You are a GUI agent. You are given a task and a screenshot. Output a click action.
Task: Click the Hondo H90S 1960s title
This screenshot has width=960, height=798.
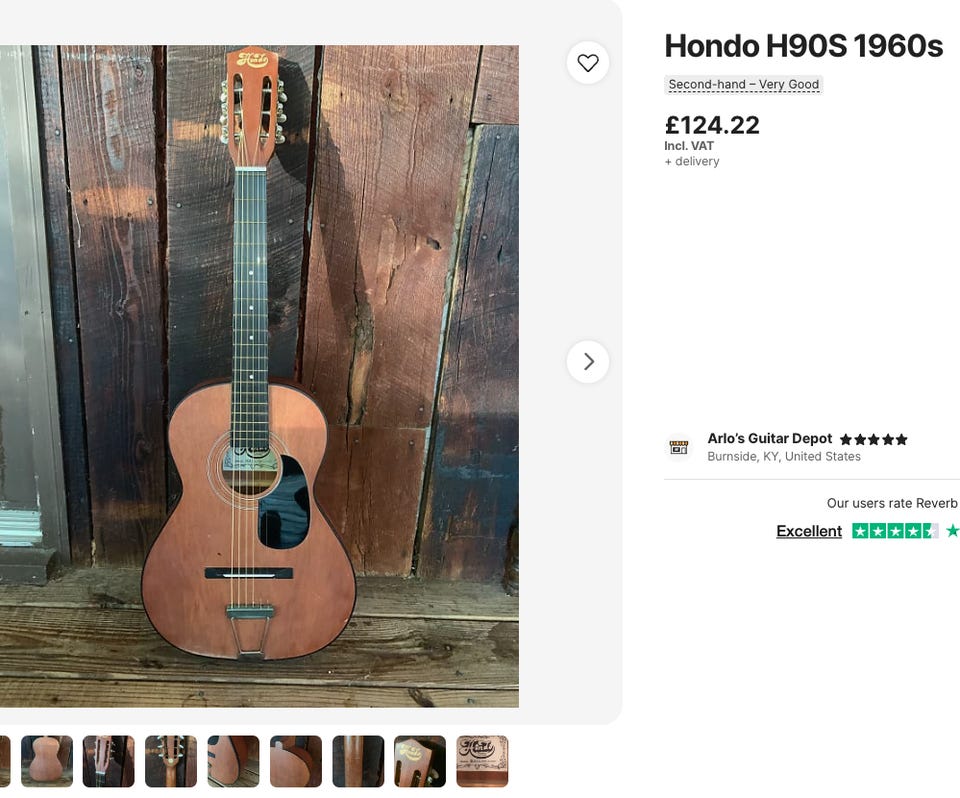[803, 46]
